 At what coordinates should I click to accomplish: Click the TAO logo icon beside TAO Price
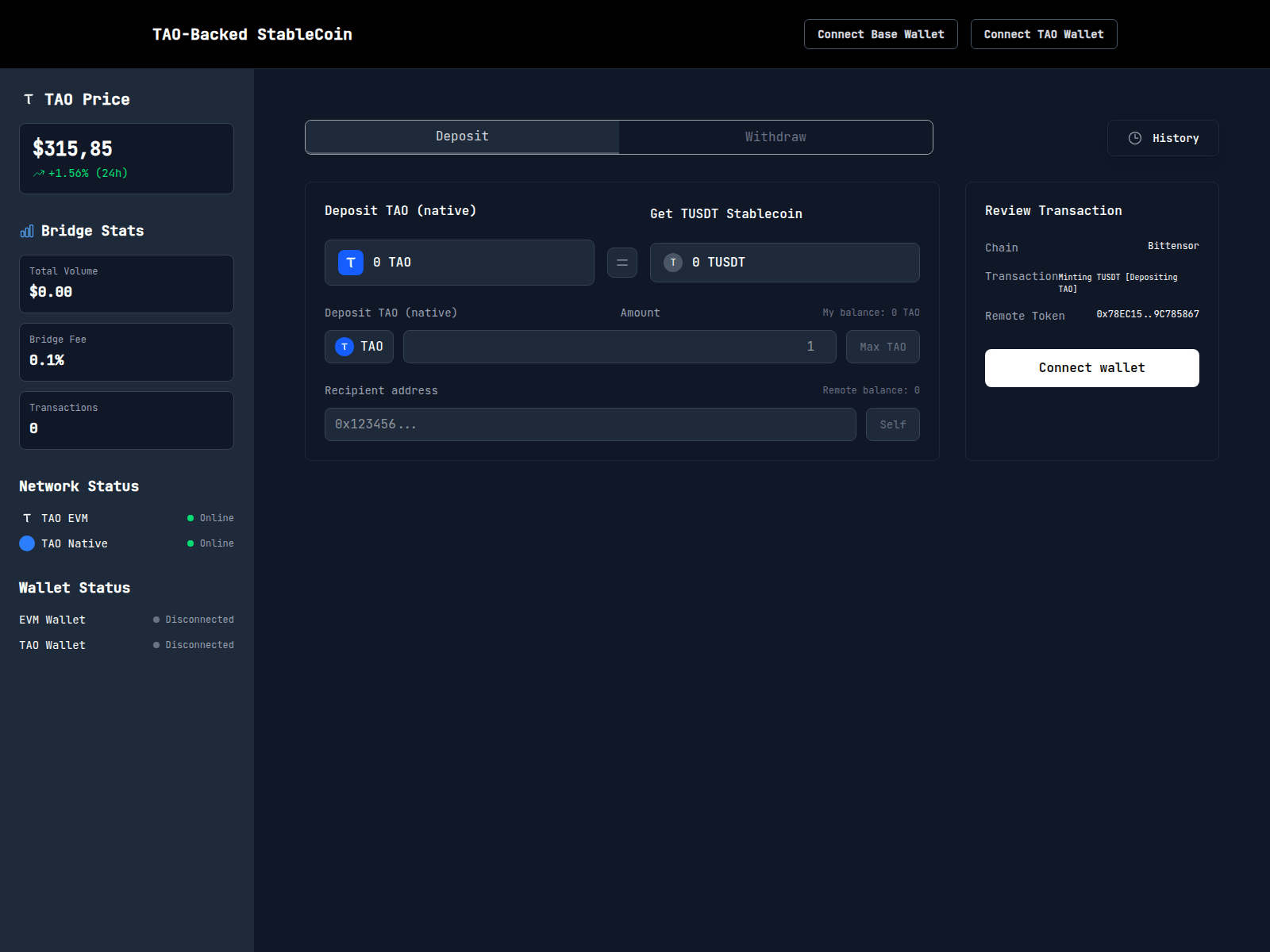click(x=29, y=99)
